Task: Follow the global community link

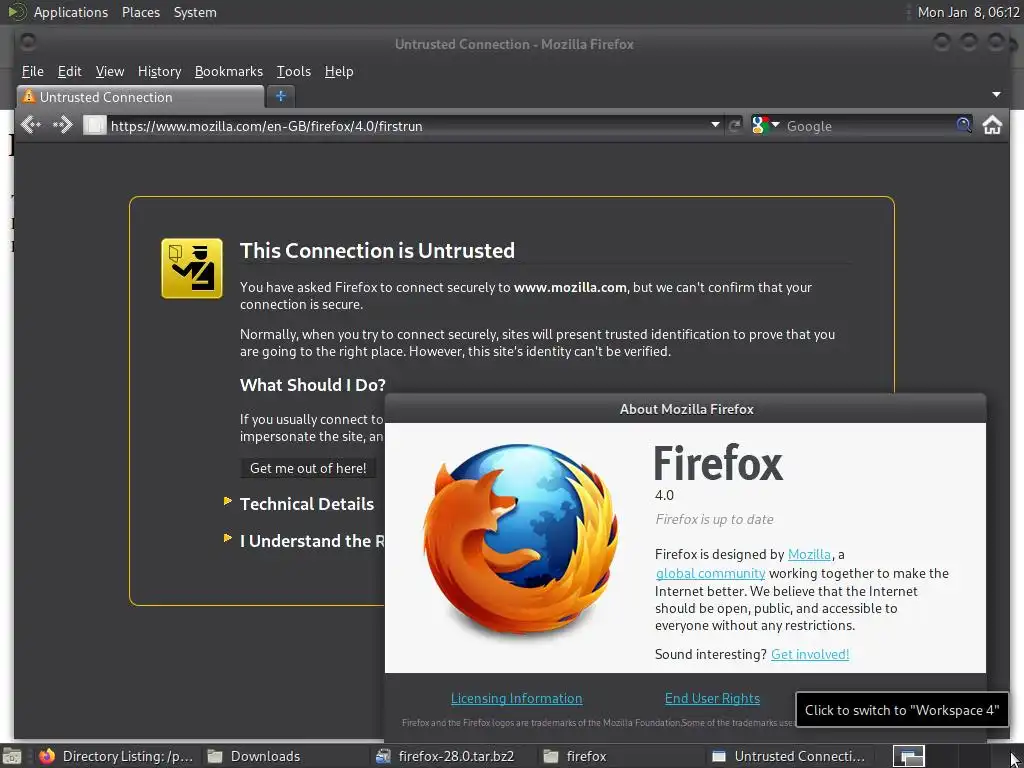Action: (x=710, y=573)
